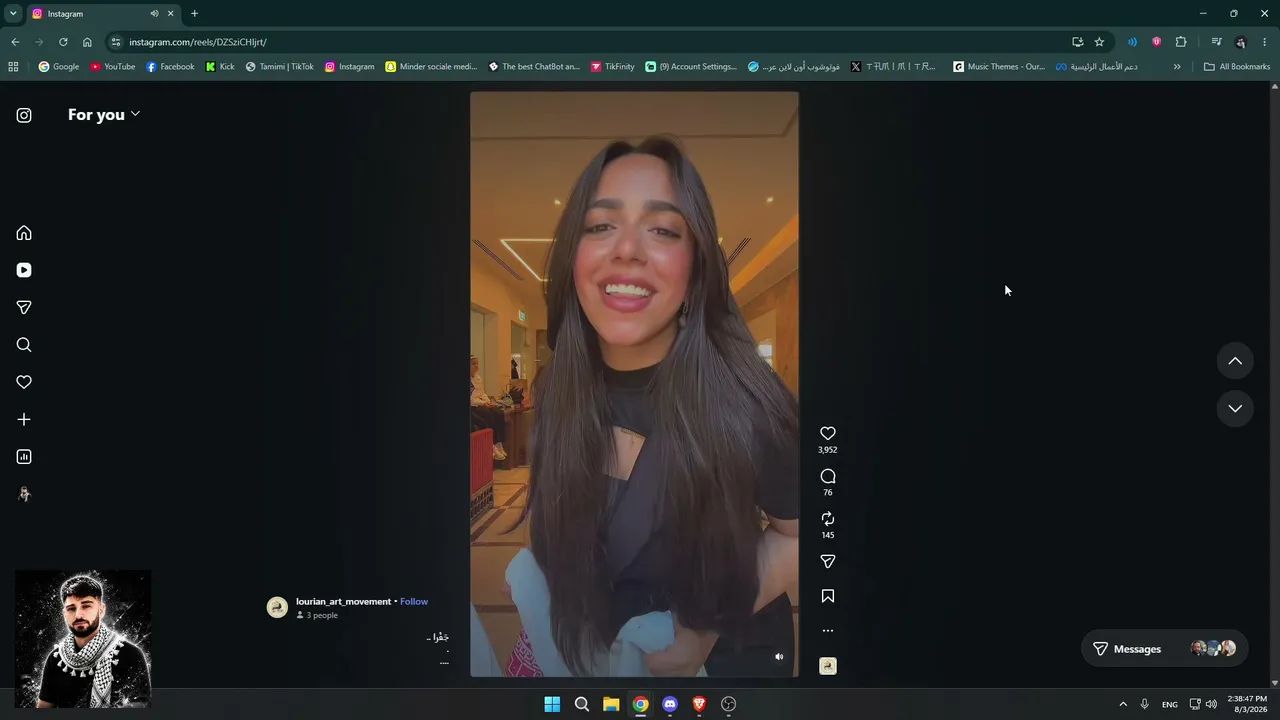Click the Instagram logo in the sidebar
The image size is (1280, 720).
[x=24, y=115]
